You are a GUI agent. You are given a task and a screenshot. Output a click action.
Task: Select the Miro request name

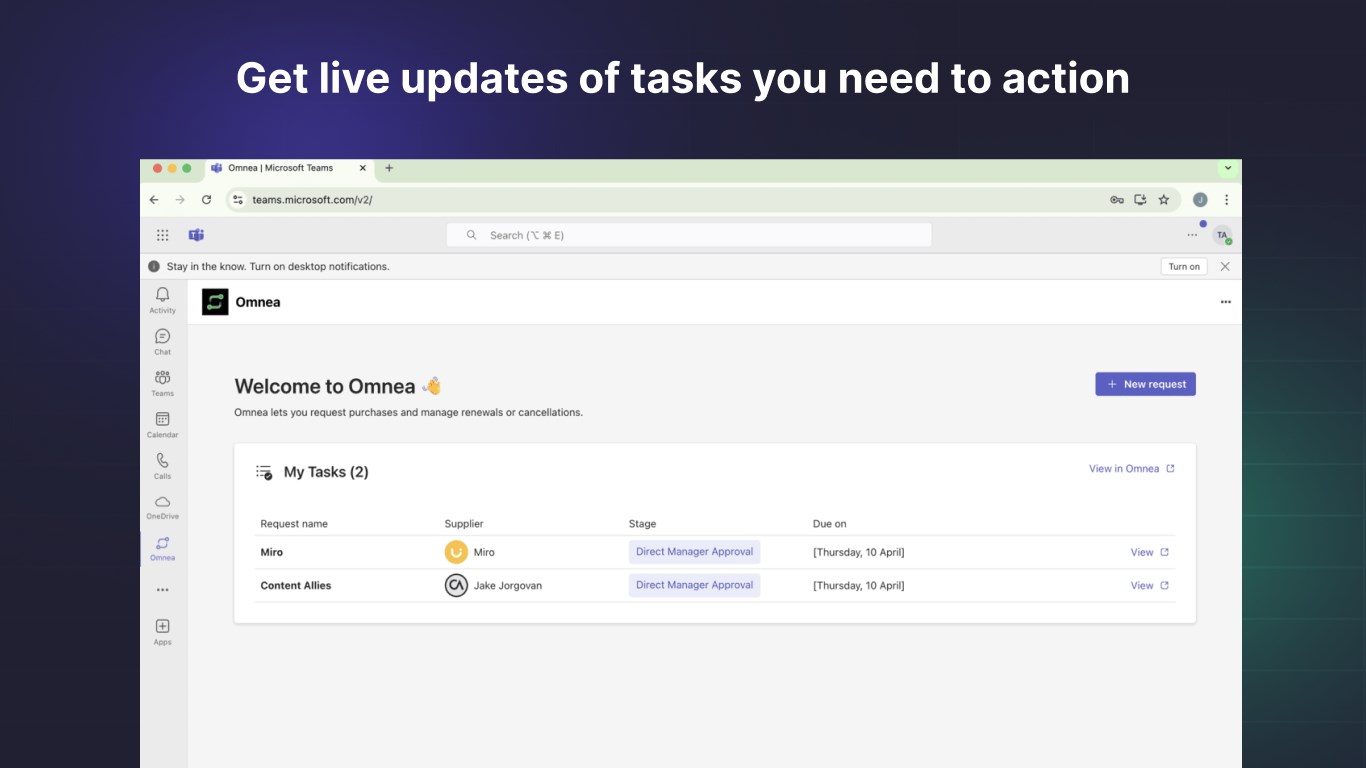pyautogui.click(x=272, y=552)
